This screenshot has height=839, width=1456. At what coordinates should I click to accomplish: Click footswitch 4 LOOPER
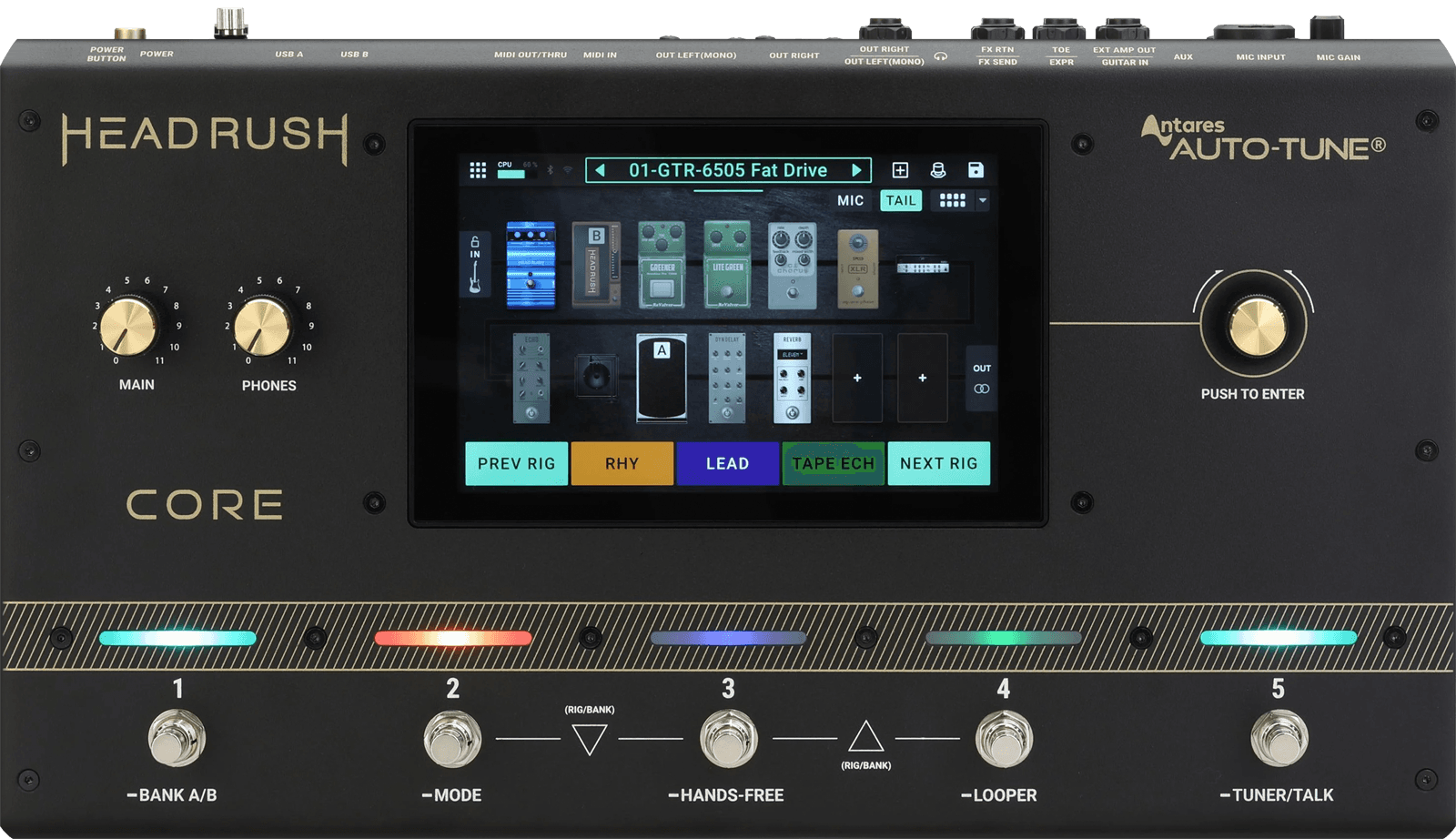pyautogui.click(x=1004, y=738)
